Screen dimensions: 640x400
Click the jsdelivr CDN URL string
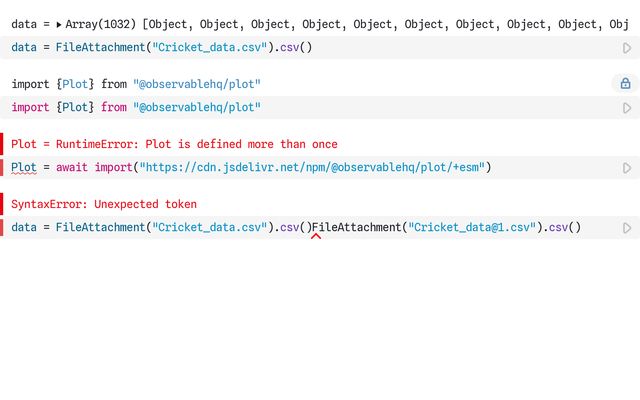point(312,167)
